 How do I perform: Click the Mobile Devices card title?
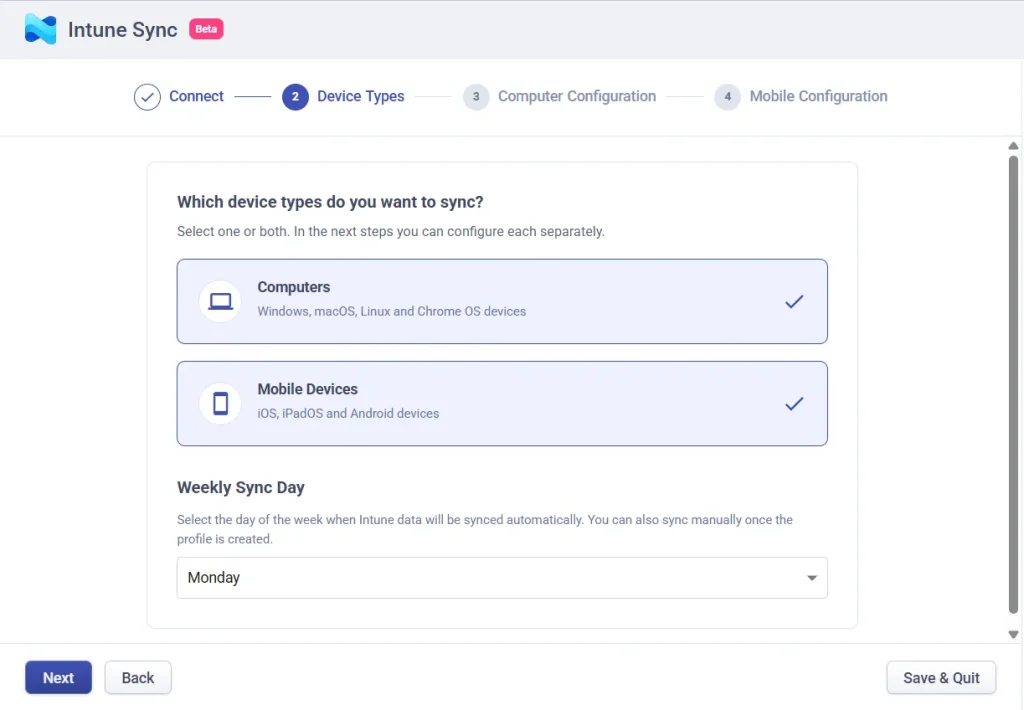point(308,389)
